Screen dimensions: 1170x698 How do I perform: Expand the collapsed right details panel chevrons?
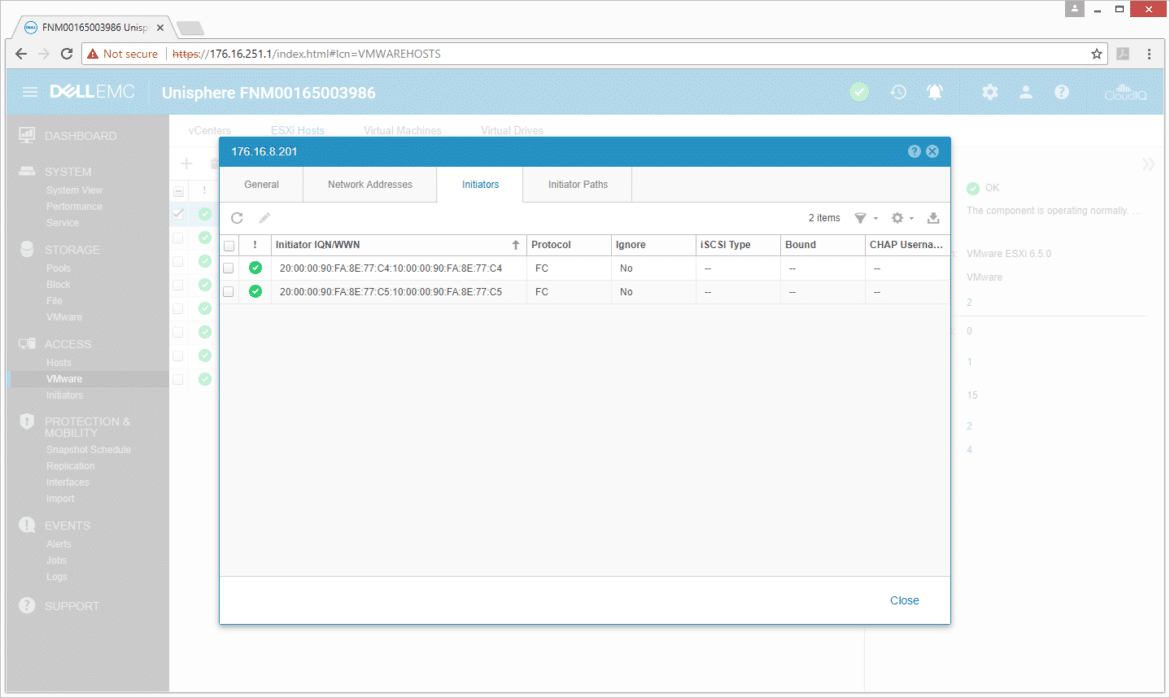1148,163
